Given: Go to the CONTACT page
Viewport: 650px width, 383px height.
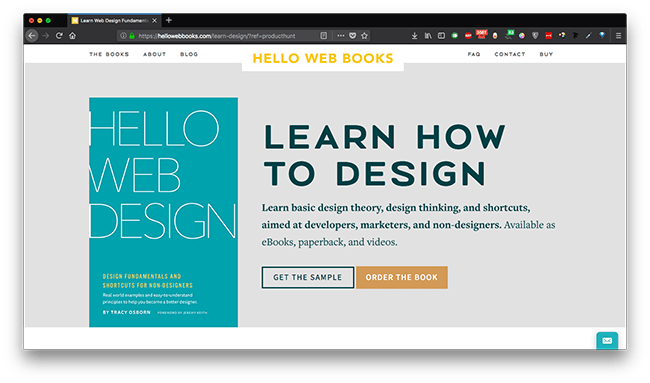Looking at the screenshot, I should [x=510, y=54].
